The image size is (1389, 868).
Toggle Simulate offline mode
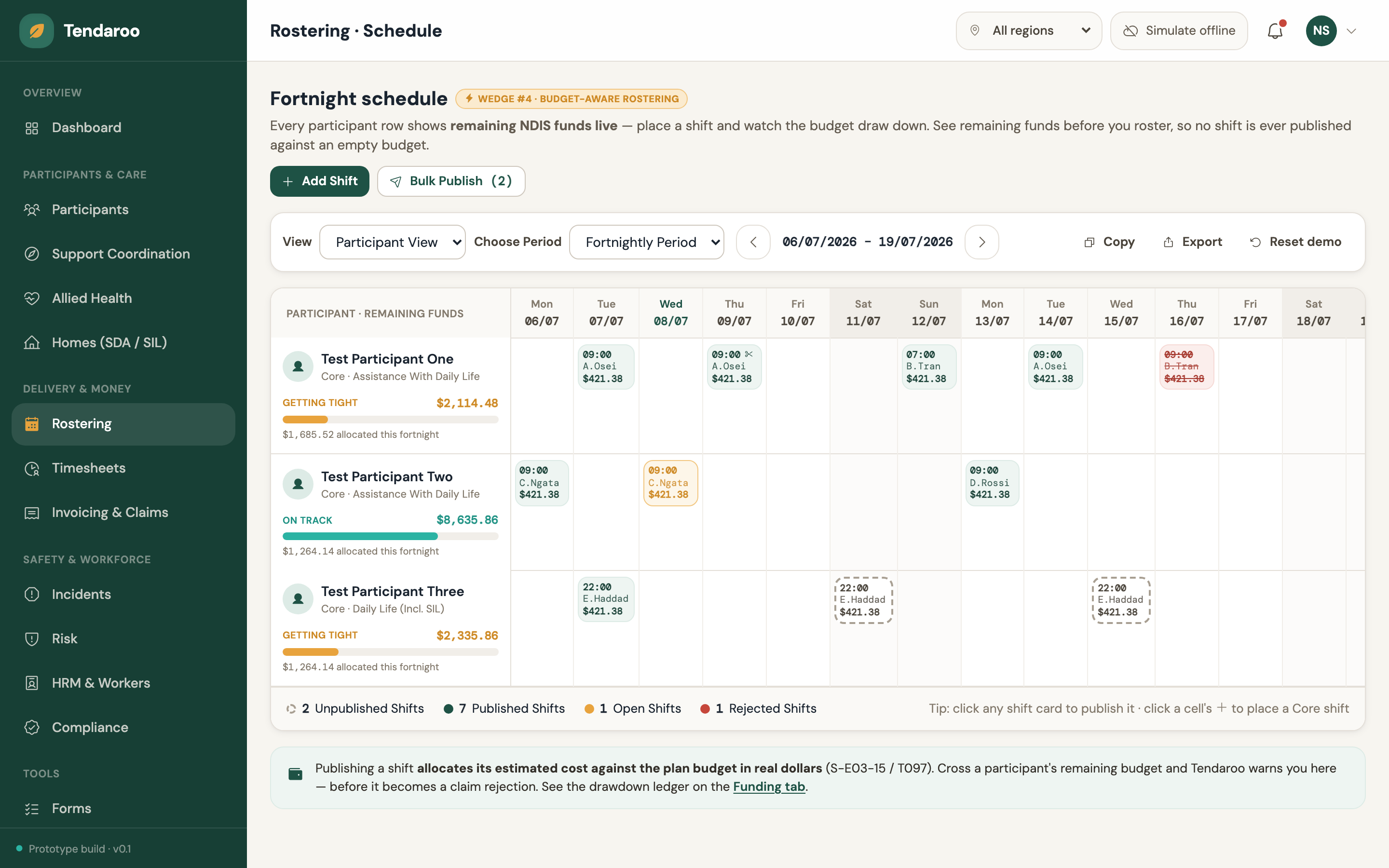[1179, 31]
